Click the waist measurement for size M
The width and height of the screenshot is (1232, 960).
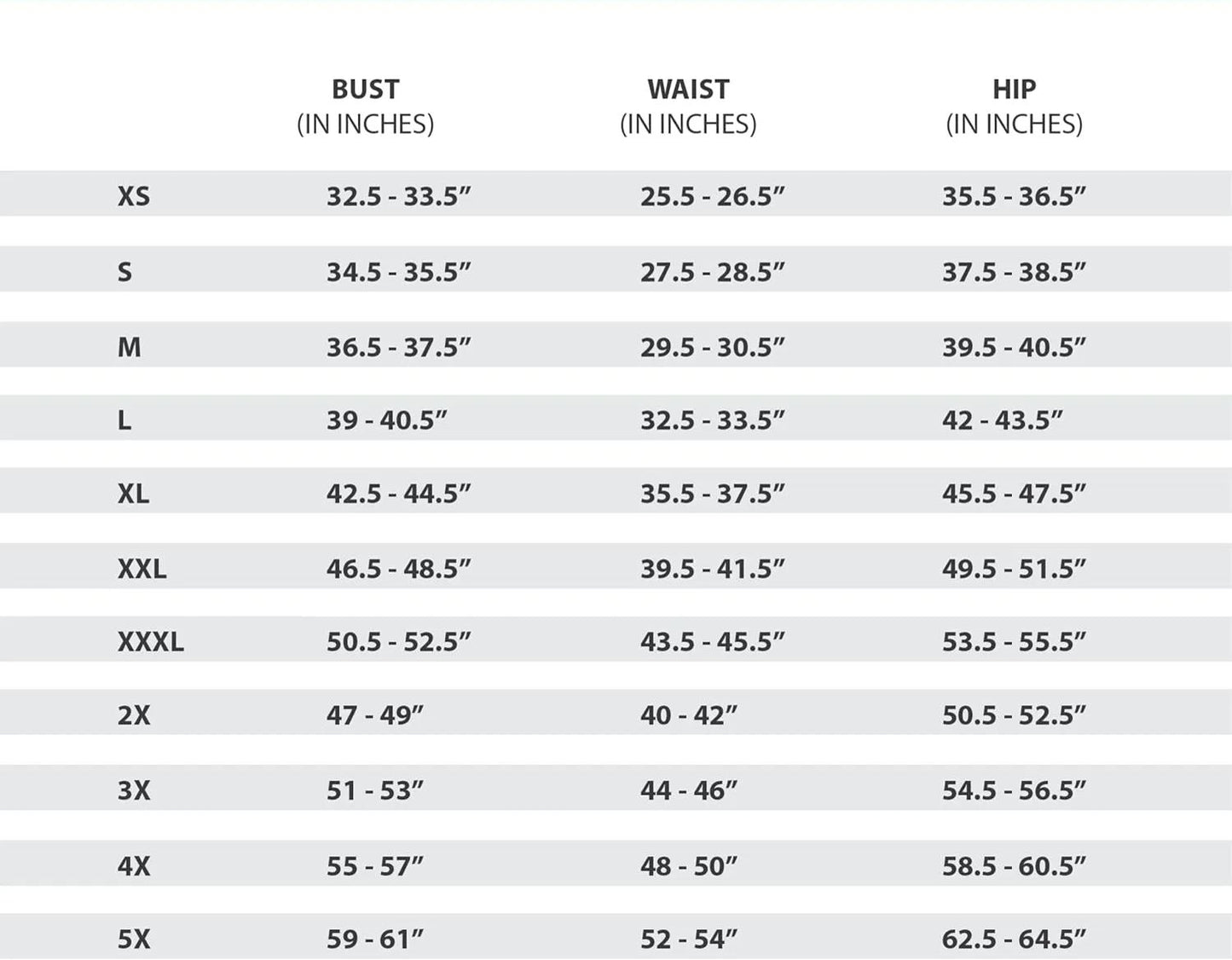click(x=712, y=348)
